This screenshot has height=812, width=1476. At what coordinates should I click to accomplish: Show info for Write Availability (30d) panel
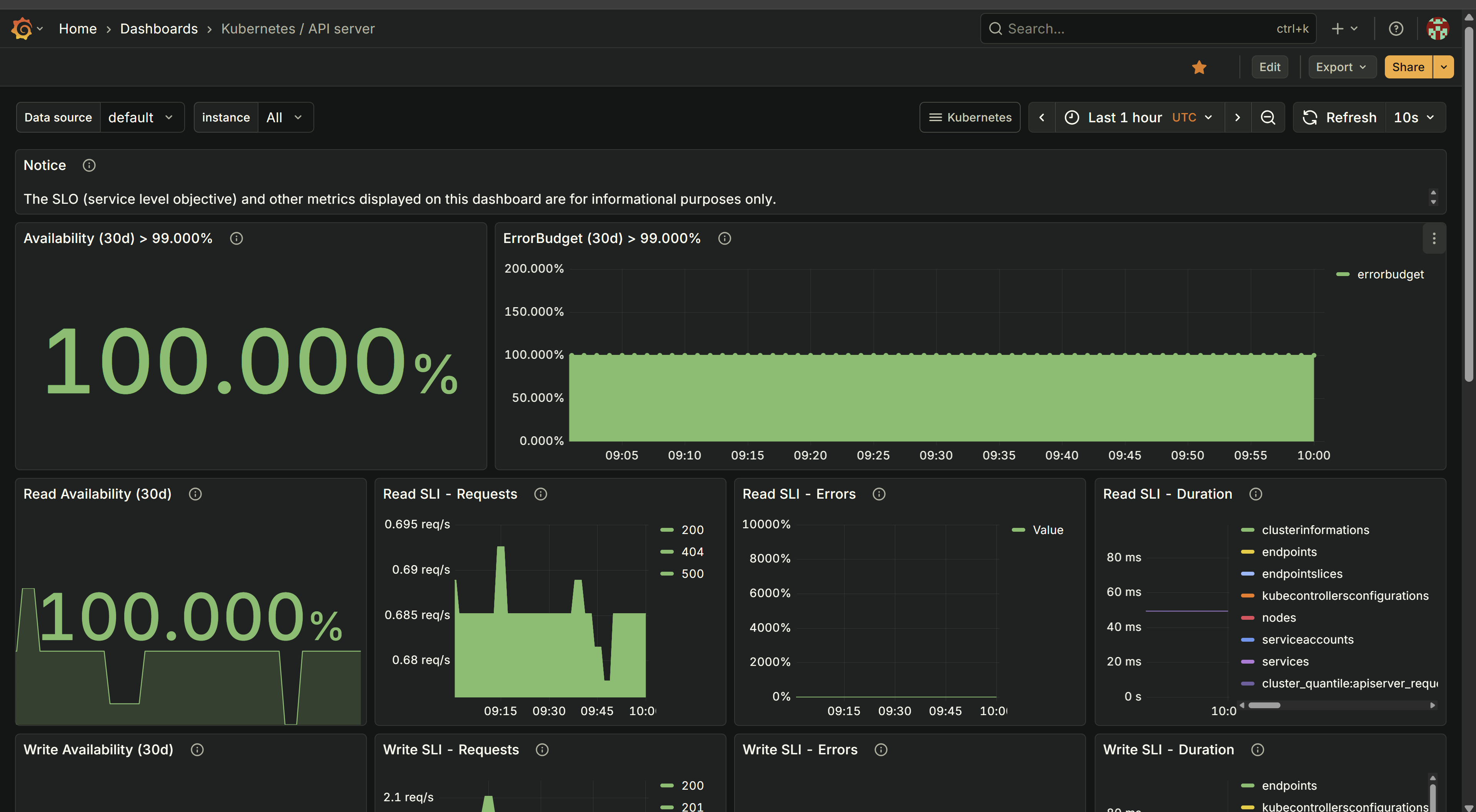(x=197, y=750)
